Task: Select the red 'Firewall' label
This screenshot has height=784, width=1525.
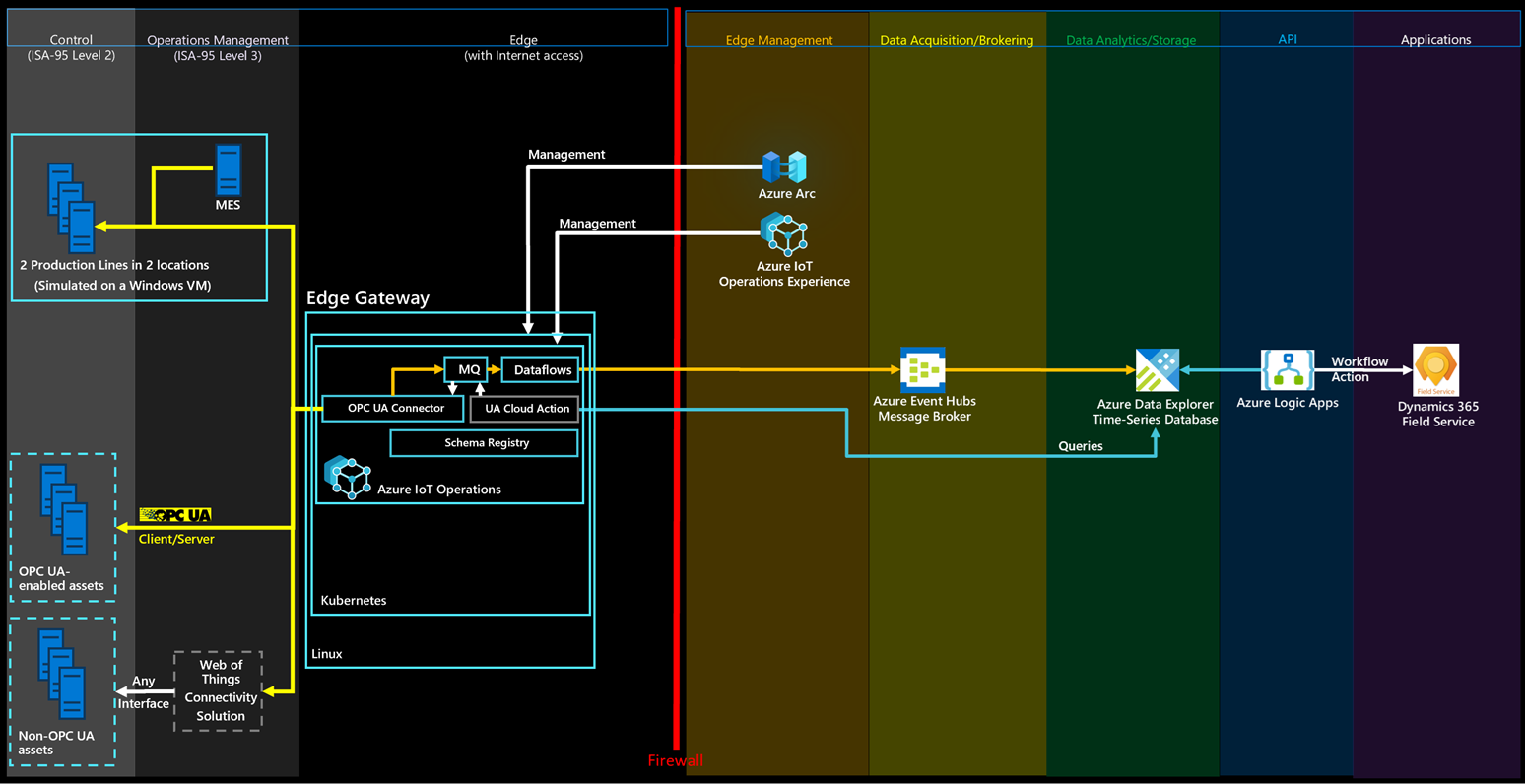Action: (676, 760)
